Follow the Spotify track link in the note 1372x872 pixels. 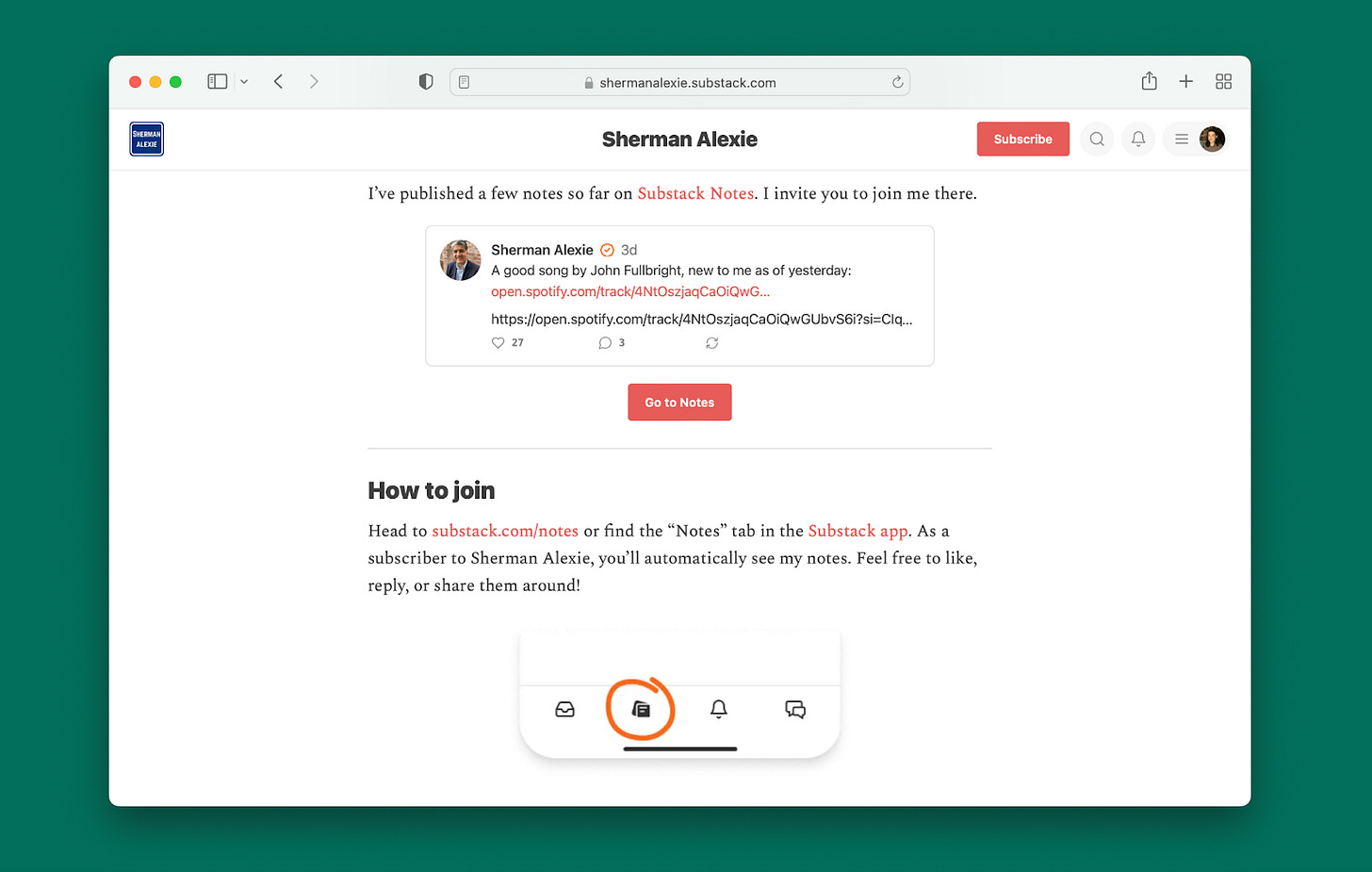[629, 291]
